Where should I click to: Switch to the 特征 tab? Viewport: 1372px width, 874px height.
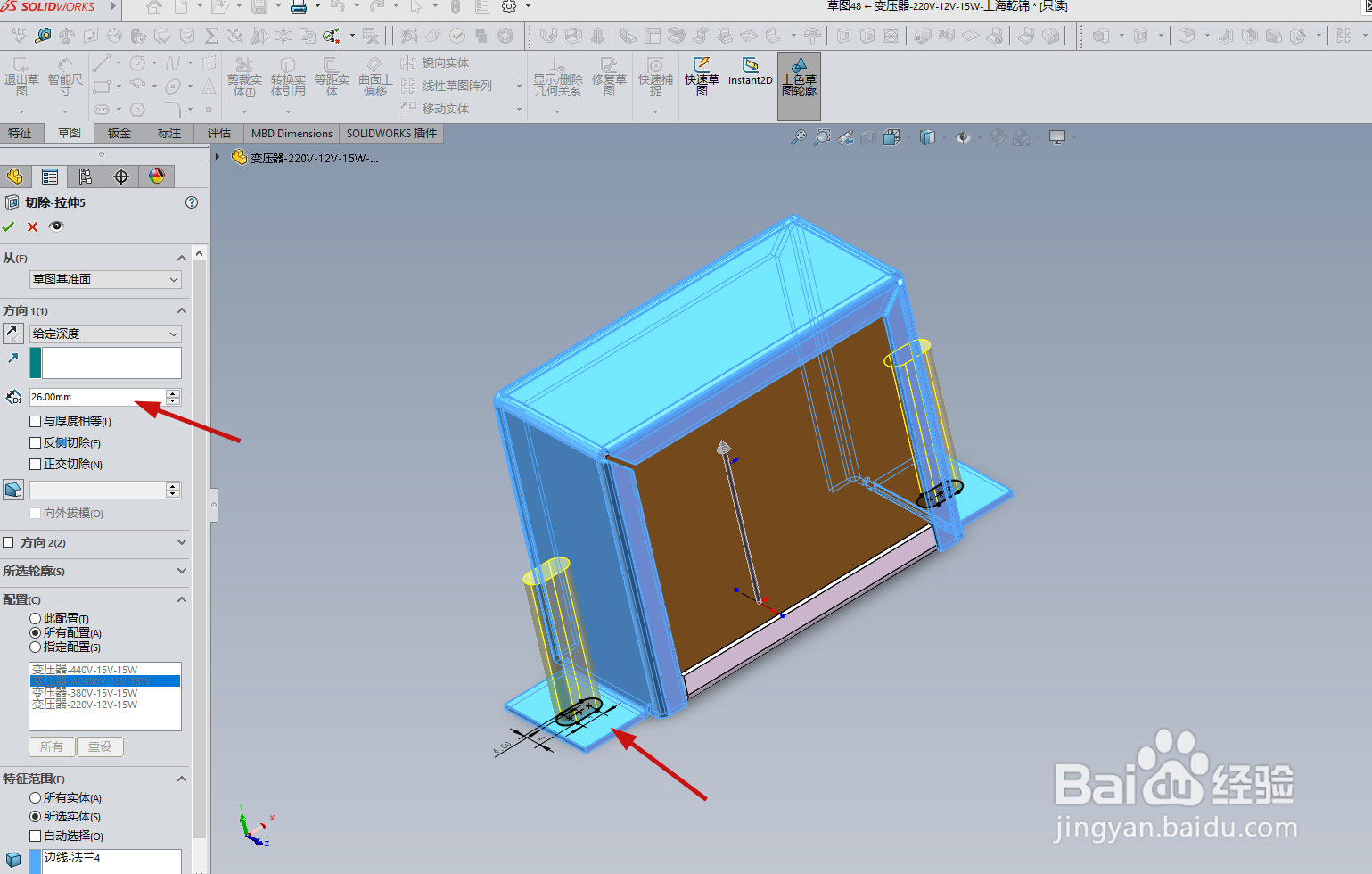coord(20,133)
